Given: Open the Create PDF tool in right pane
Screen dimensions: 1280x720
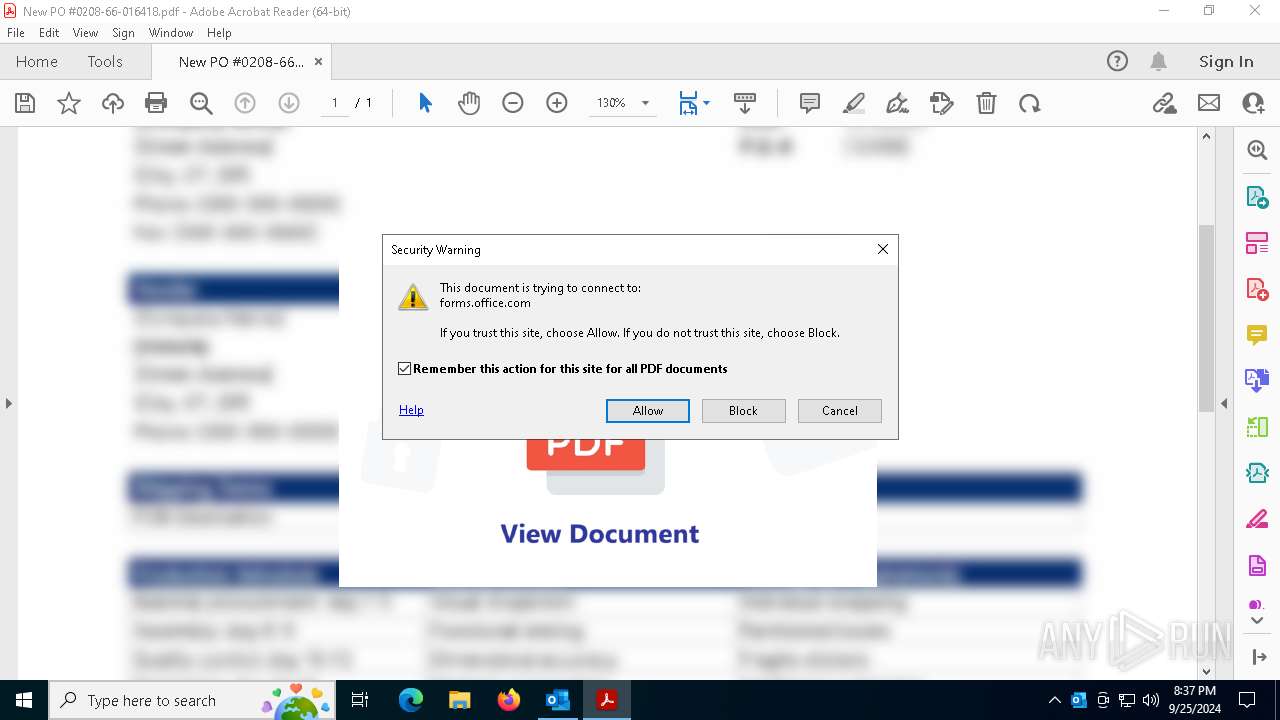Looking at the screenshot, I should pos(1257,289).
